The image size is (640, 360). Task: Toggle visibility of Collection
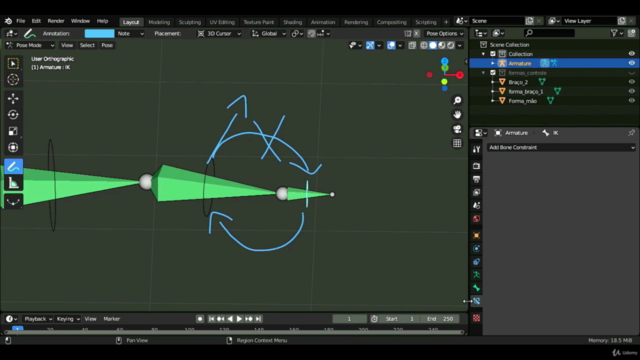tap(631, 54)
